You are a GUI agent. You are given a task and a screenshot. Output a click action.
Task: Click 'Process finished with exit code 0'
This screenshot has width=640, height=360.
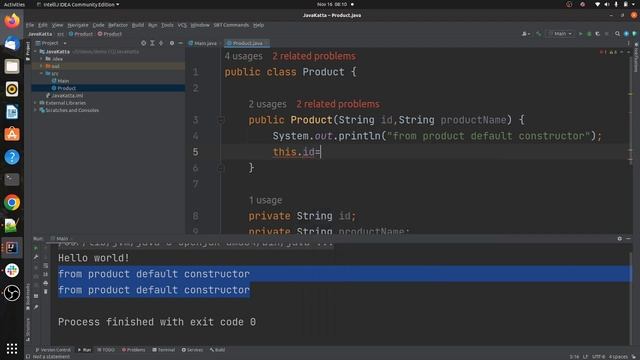tap(157, 322)
